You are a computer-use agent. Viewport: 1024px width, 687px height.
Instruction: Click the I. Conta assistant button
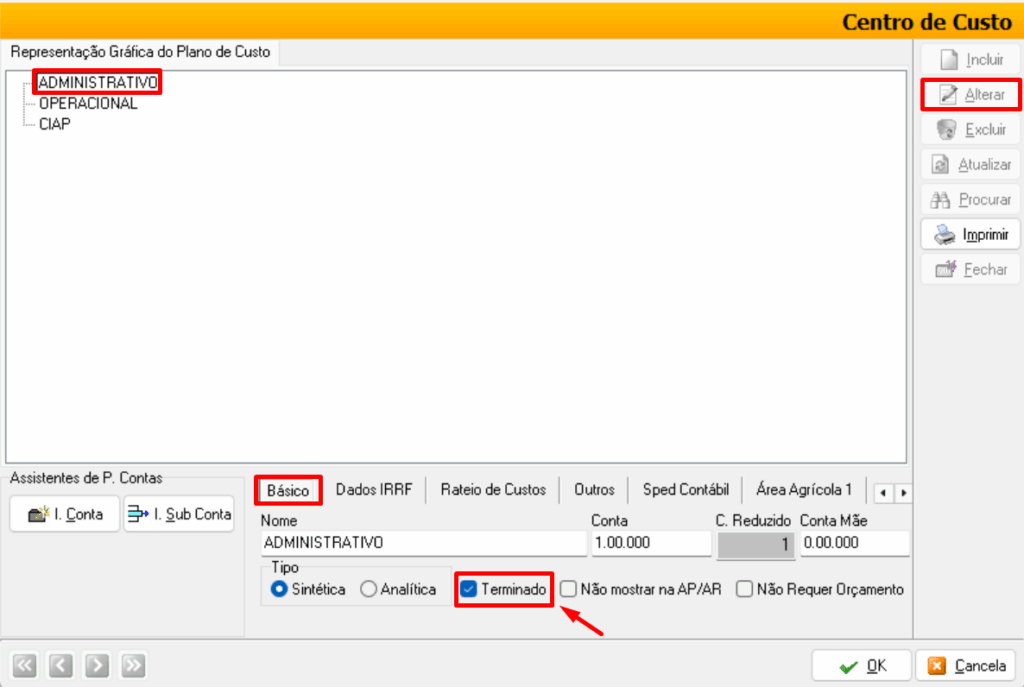tap(65, 514)
